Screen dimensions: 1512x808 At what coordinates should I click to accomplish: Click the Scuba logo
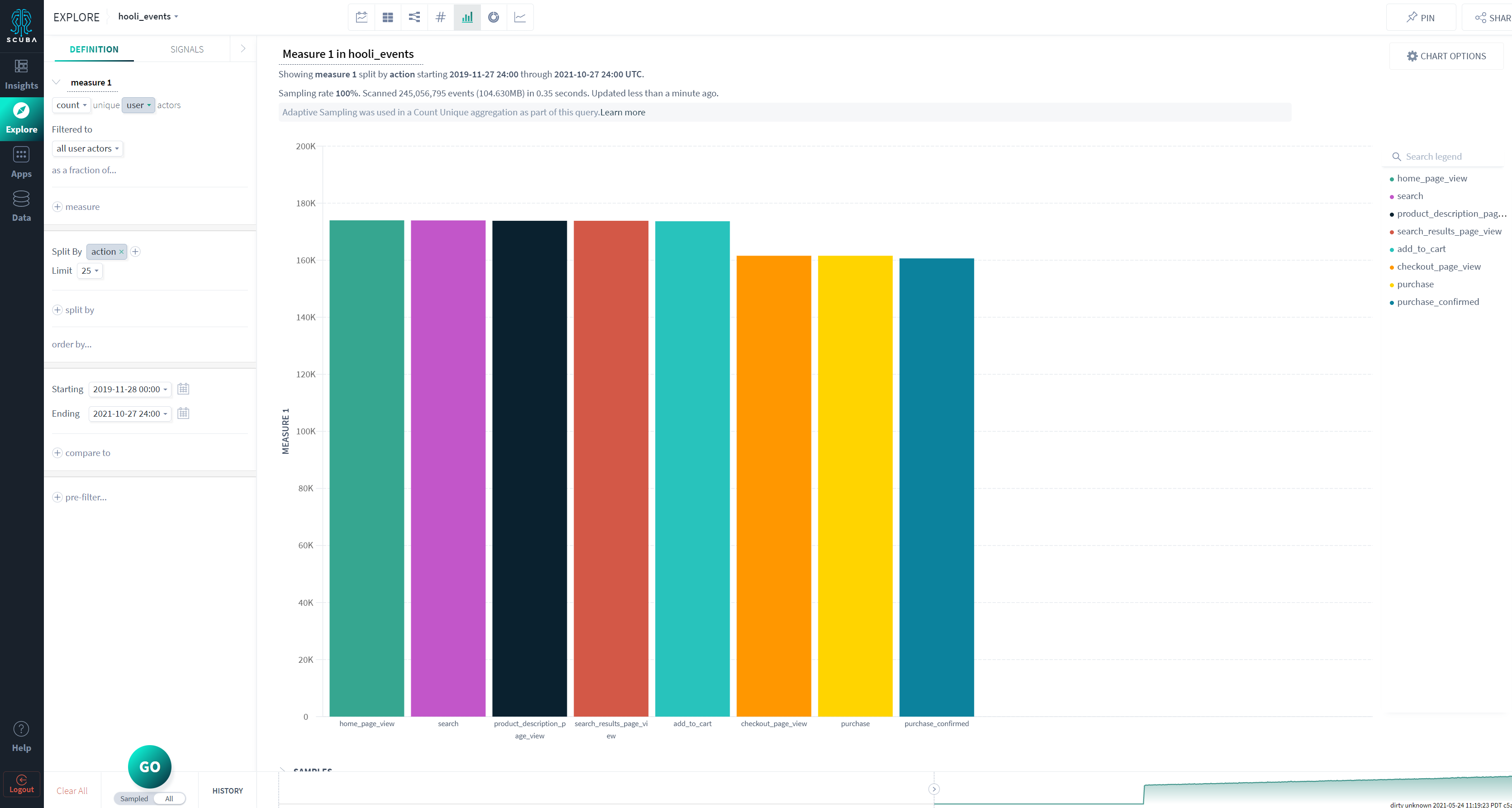[22, 25]
